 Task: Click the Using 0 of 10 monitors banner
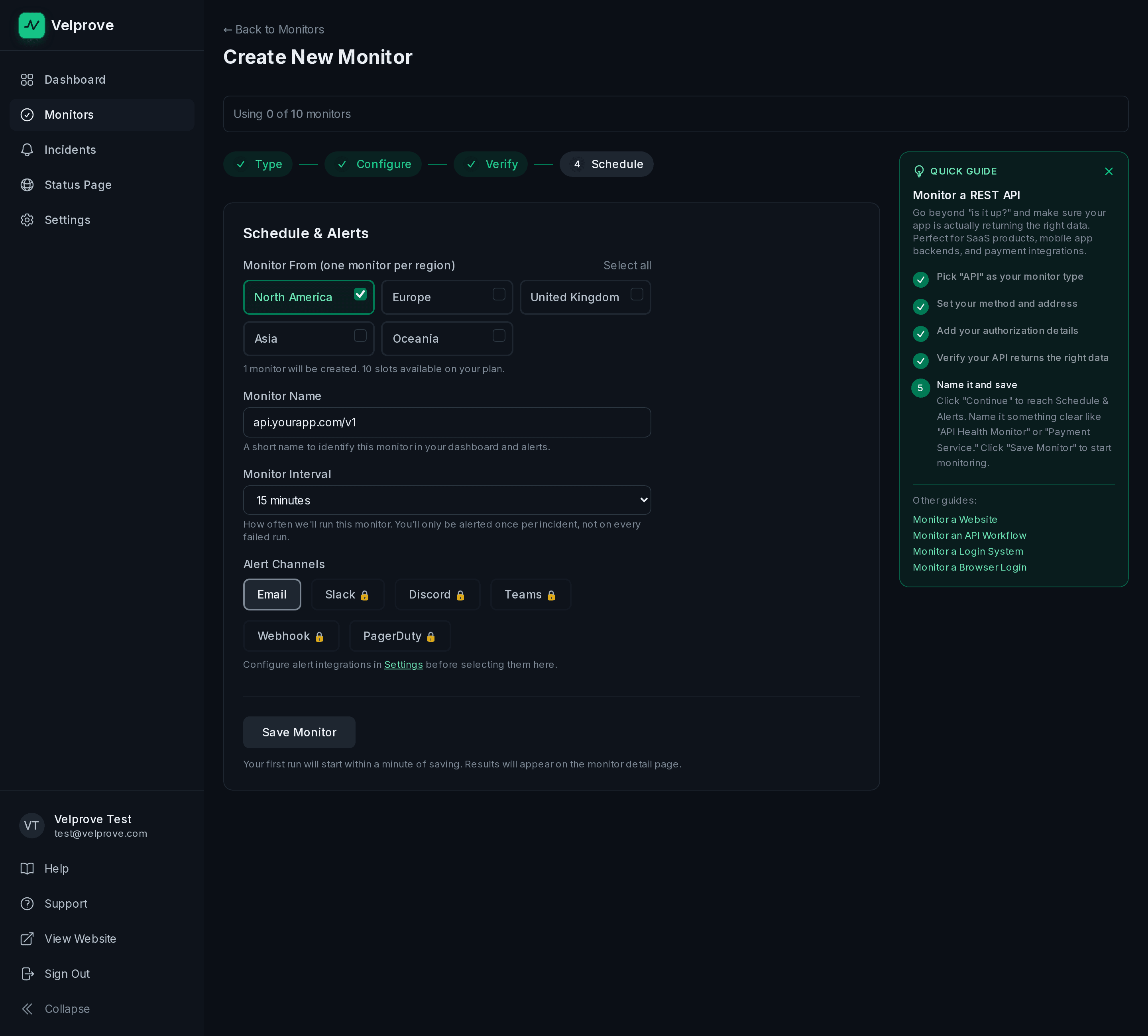point(675,114)
